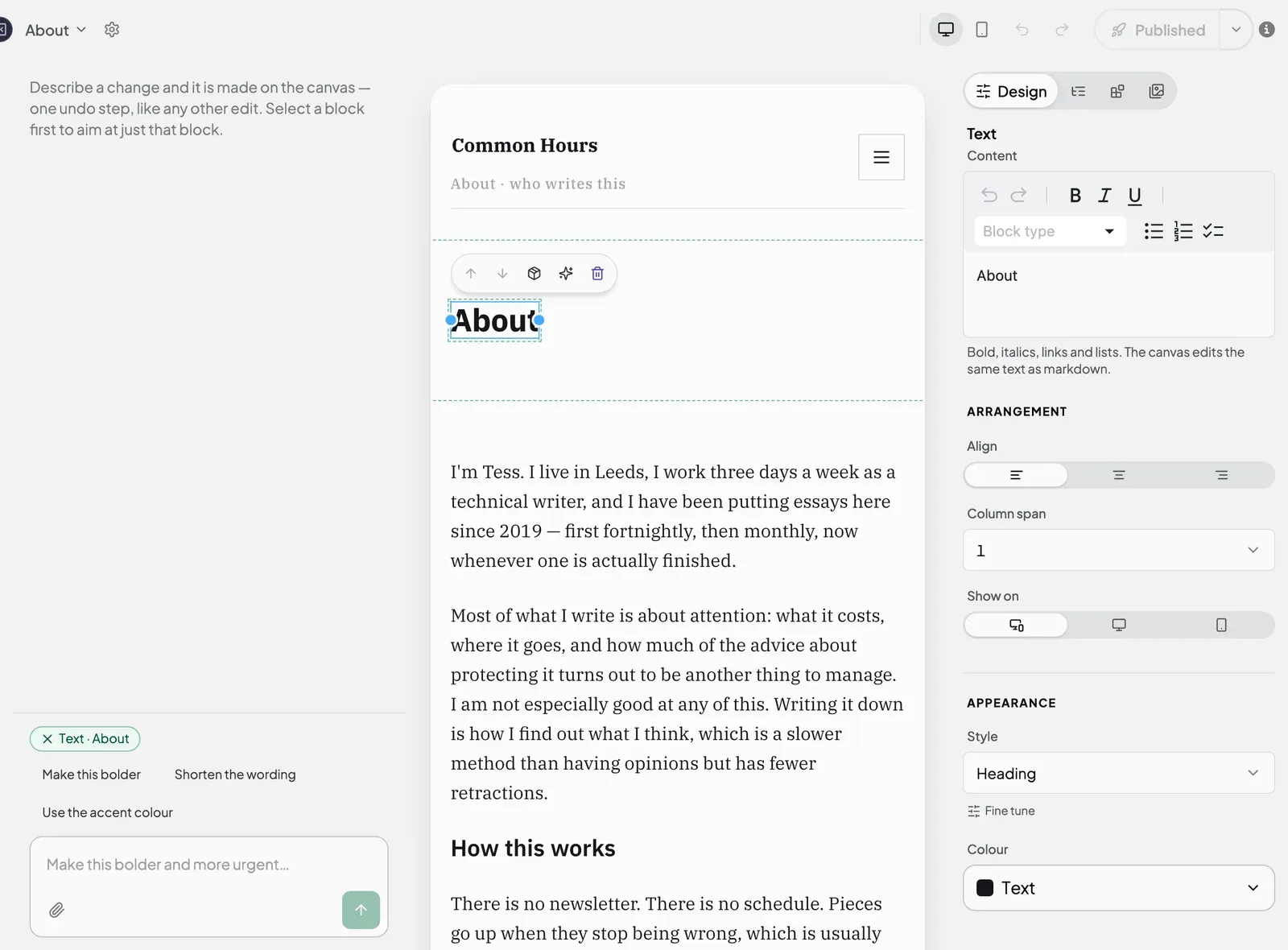
Task: Open page settings gear icon
Action: [x=112, y=30]
